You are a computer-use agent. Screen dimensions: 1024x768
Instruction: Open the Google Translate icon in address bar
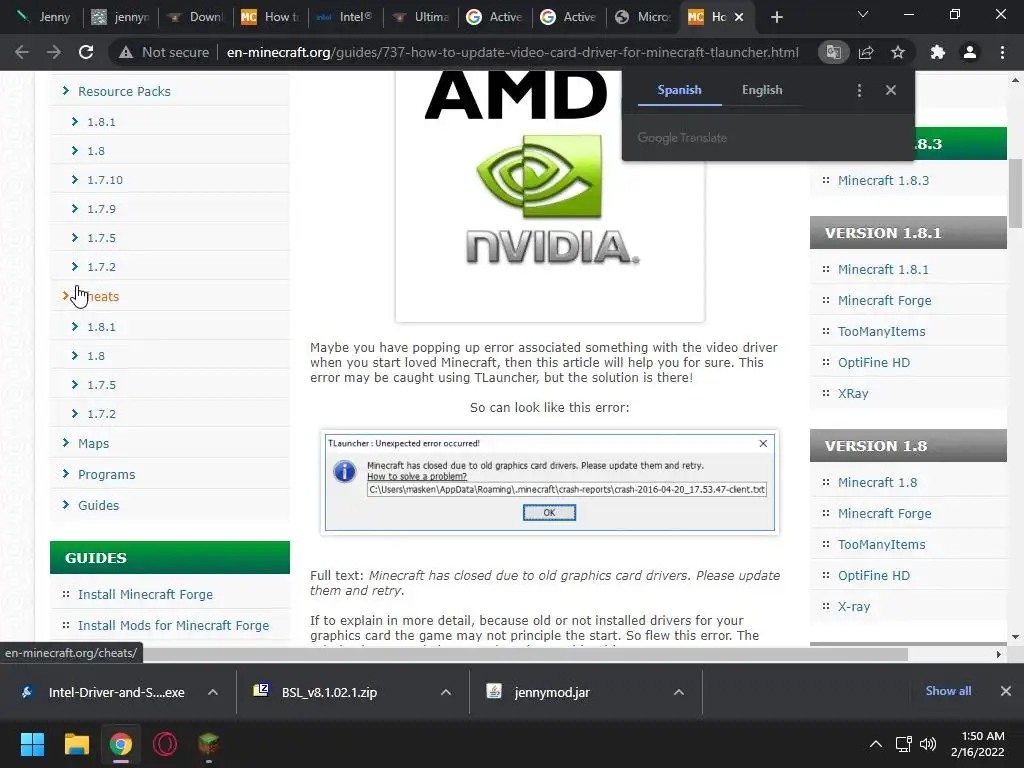833,52
